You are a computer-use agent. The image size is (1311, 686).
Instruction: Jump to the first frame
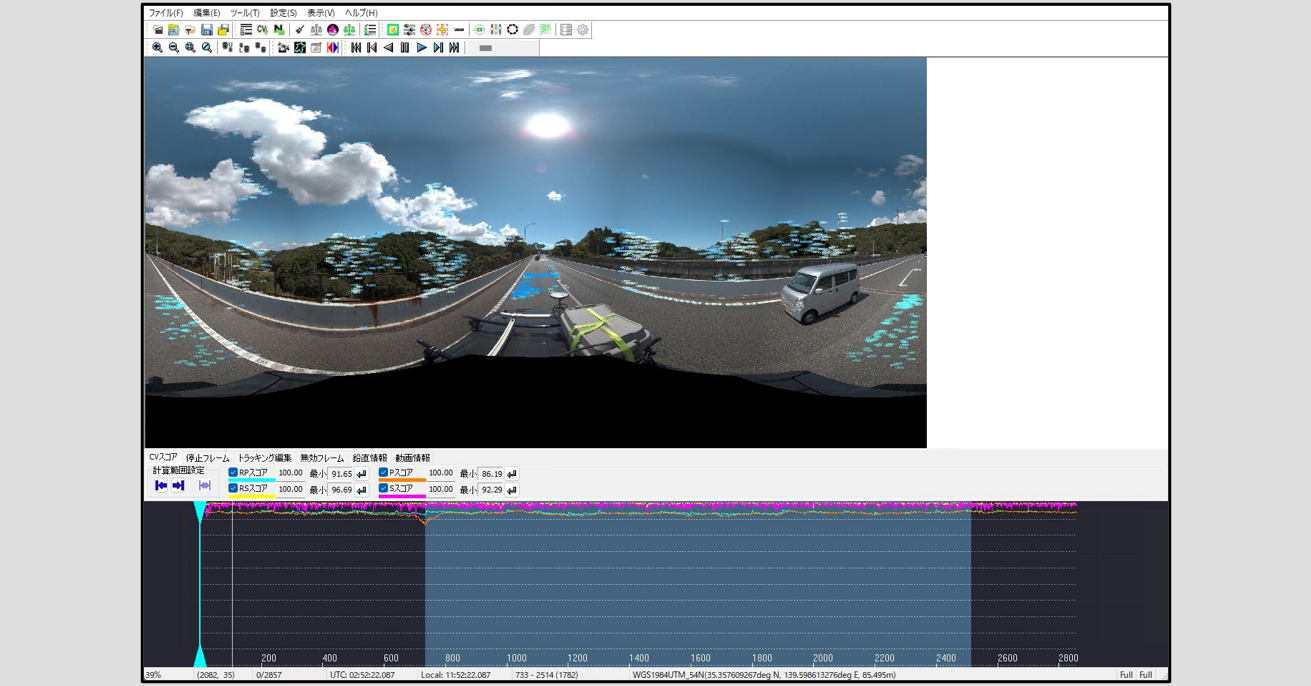pos(355,48)
